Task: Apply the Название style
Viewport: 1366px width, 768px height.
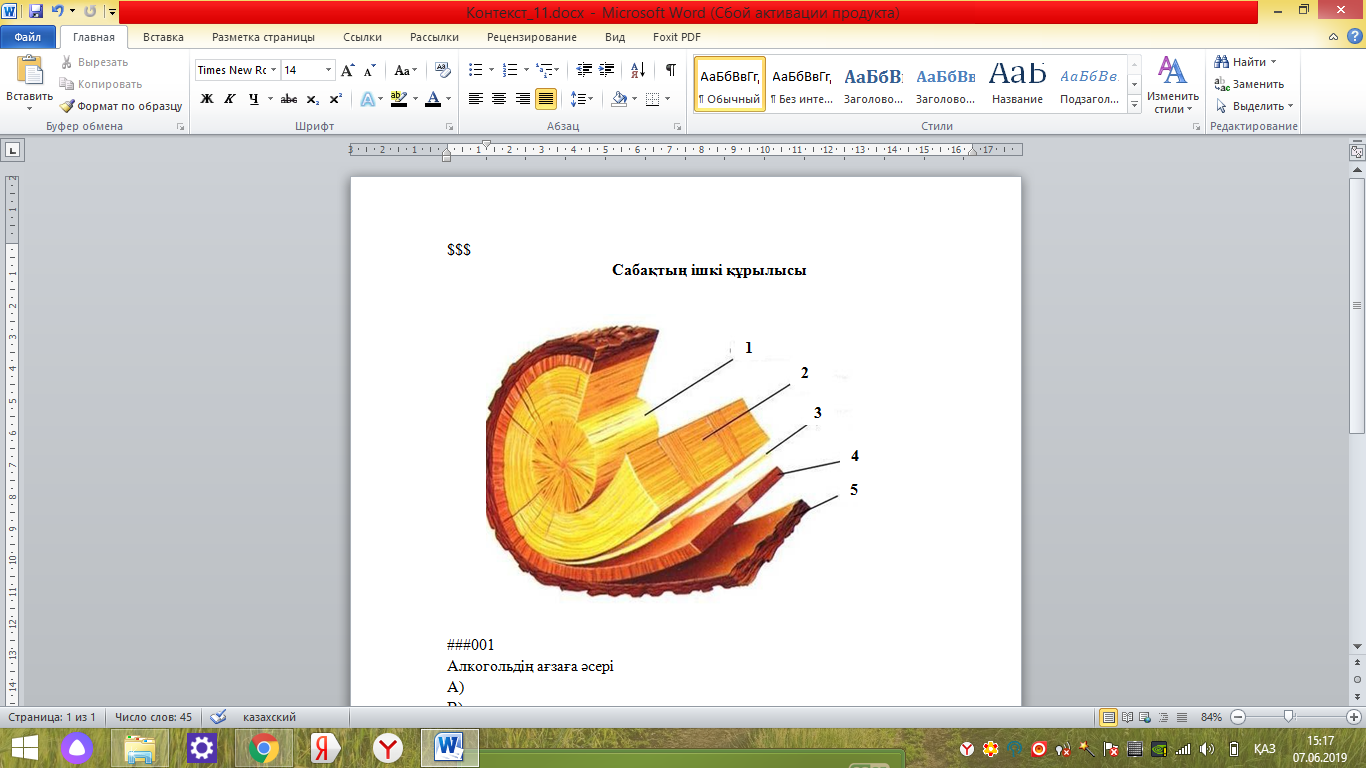Action: click(x=1018, y=84)
